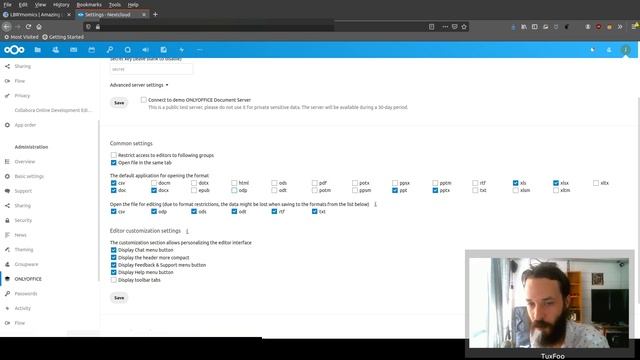Open the Talk app icon
The height and width of the screenshot is (360, 640).
click(x=128, y=50)
